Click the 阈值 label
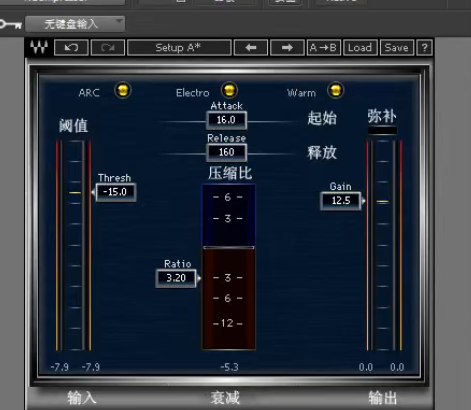471x410 pixels. (73, 126)
